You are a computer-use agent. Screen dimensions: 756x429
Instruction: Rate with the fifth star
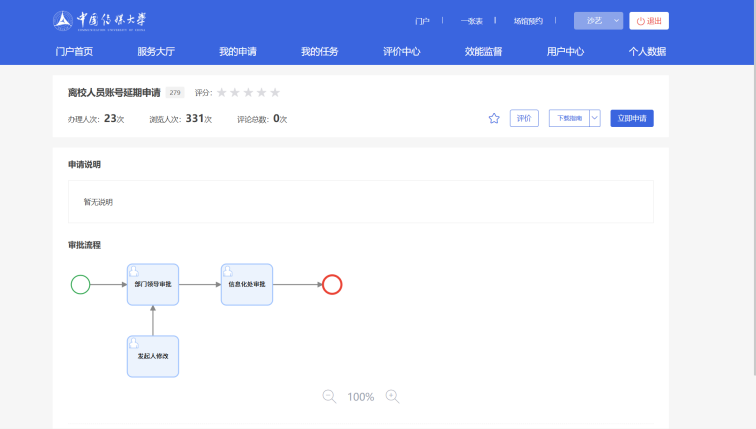pyautogui.click(x=275, y=93)
